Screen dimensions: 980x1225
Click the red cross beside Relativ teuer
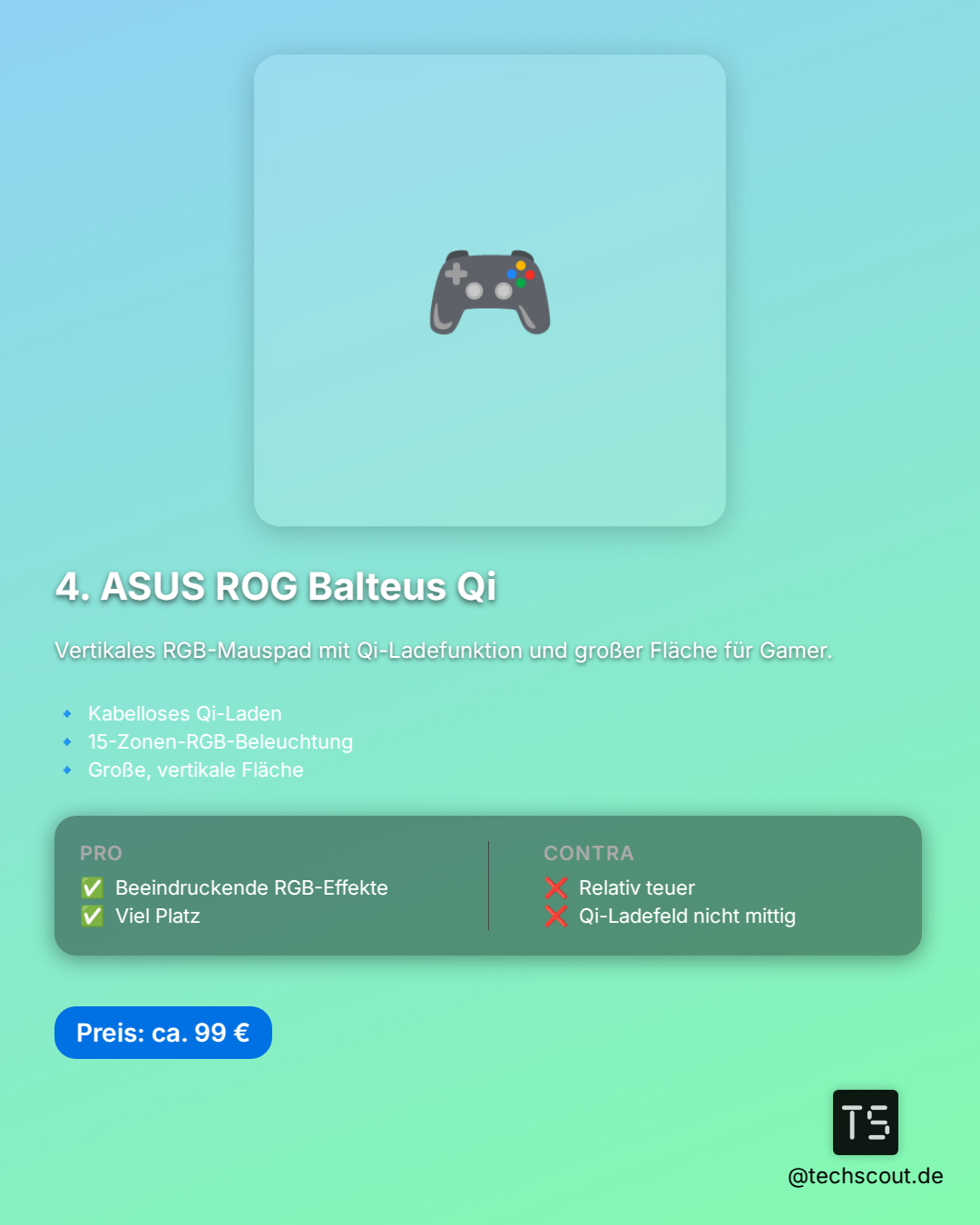point(556,887)
